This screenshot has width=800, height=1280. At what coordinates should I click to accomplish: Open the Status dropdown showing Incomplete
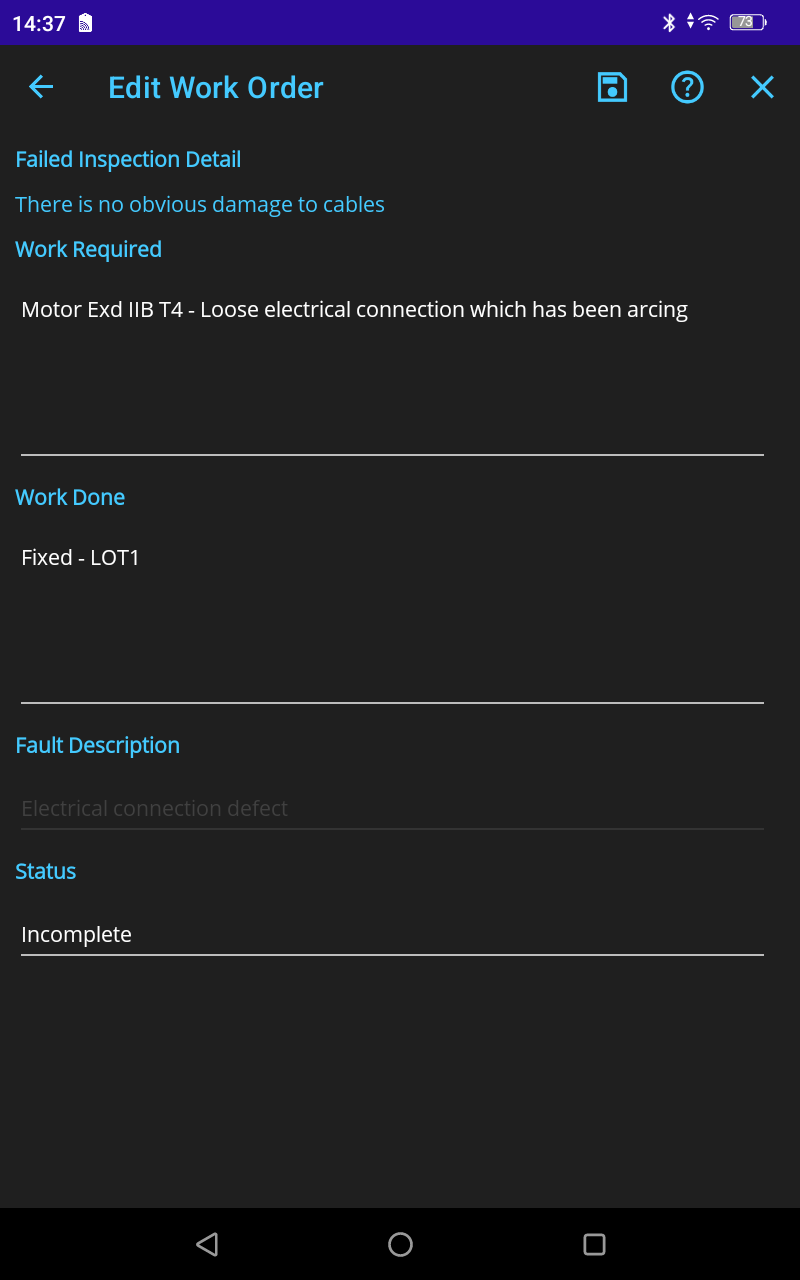click(x=392, y=934)
